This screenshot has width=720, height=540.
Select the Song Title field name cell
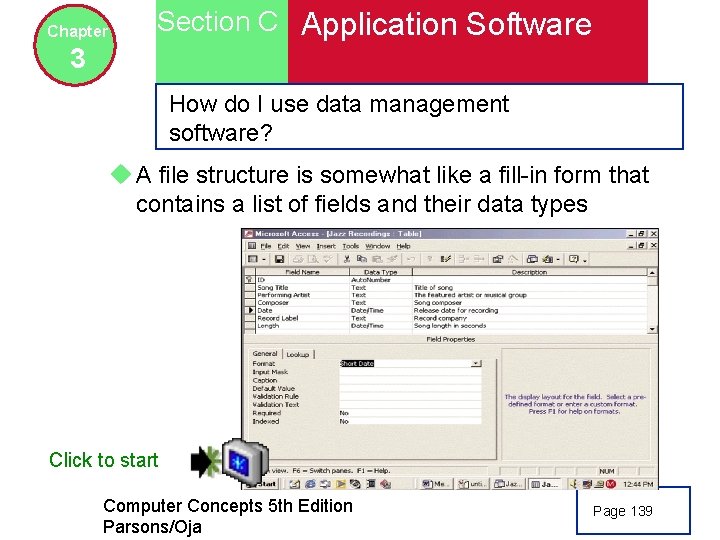(302, 287)
